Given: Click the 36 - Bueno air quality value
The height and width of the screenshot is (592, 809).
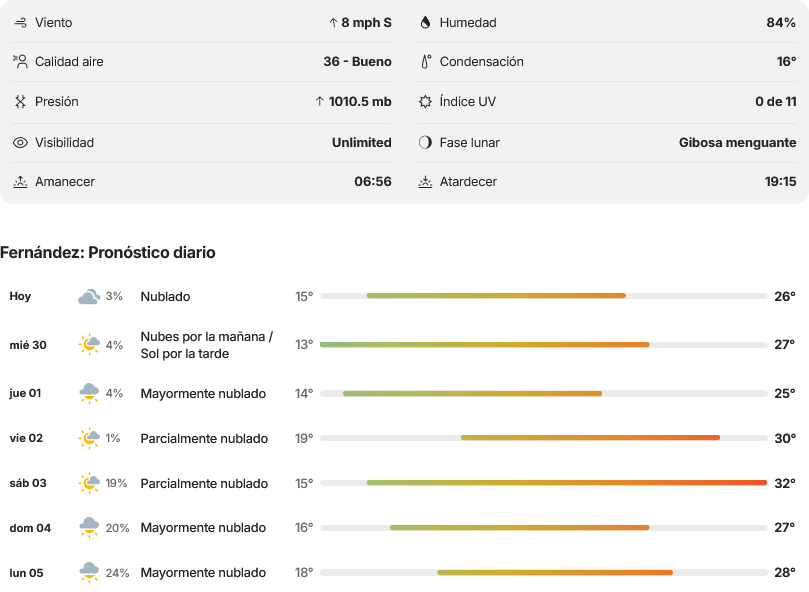Looking at the screenshot, I should pyautogui.click(x=357, y=61).
